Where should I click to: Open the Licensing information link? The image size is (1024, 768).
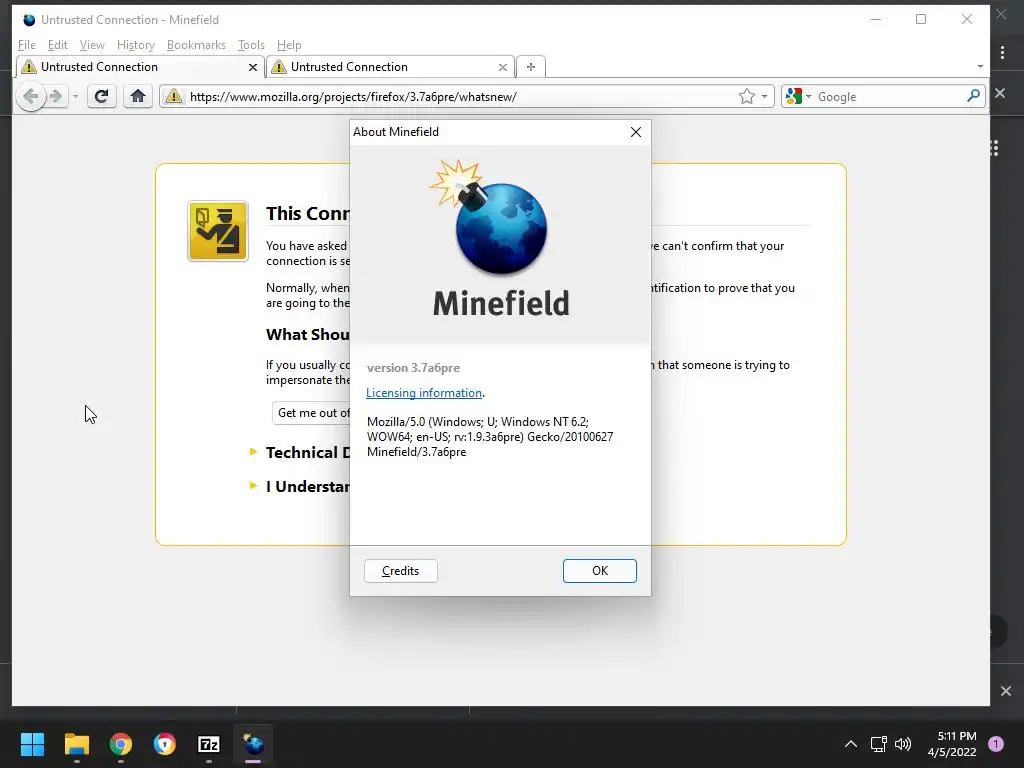tap(424, 392)
